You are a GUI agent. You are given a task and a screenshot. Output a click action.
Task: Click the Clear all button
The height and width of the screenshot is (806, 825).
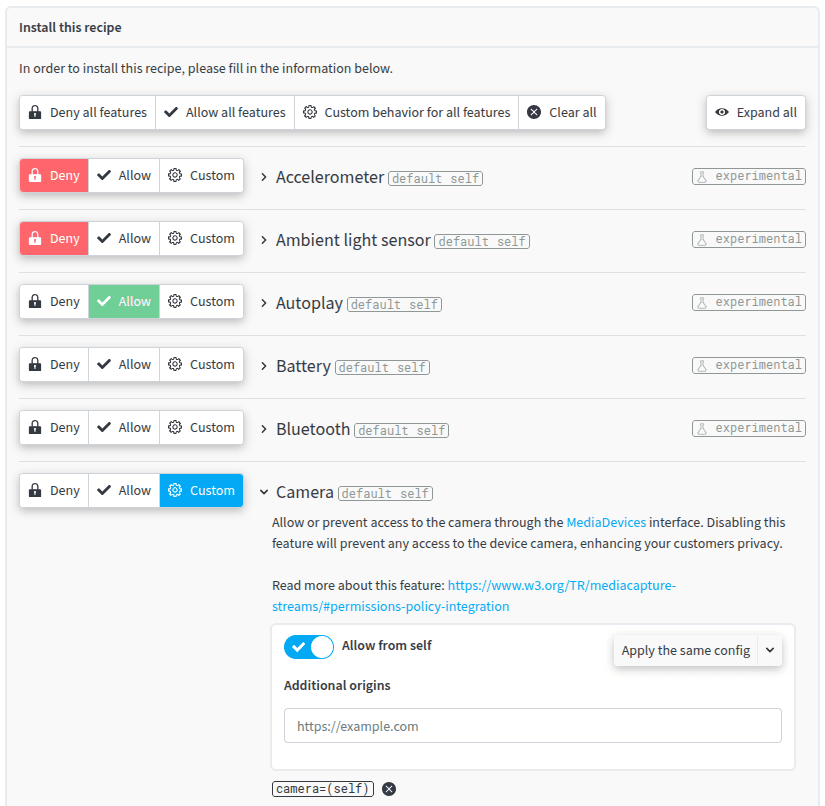[562, 113]
